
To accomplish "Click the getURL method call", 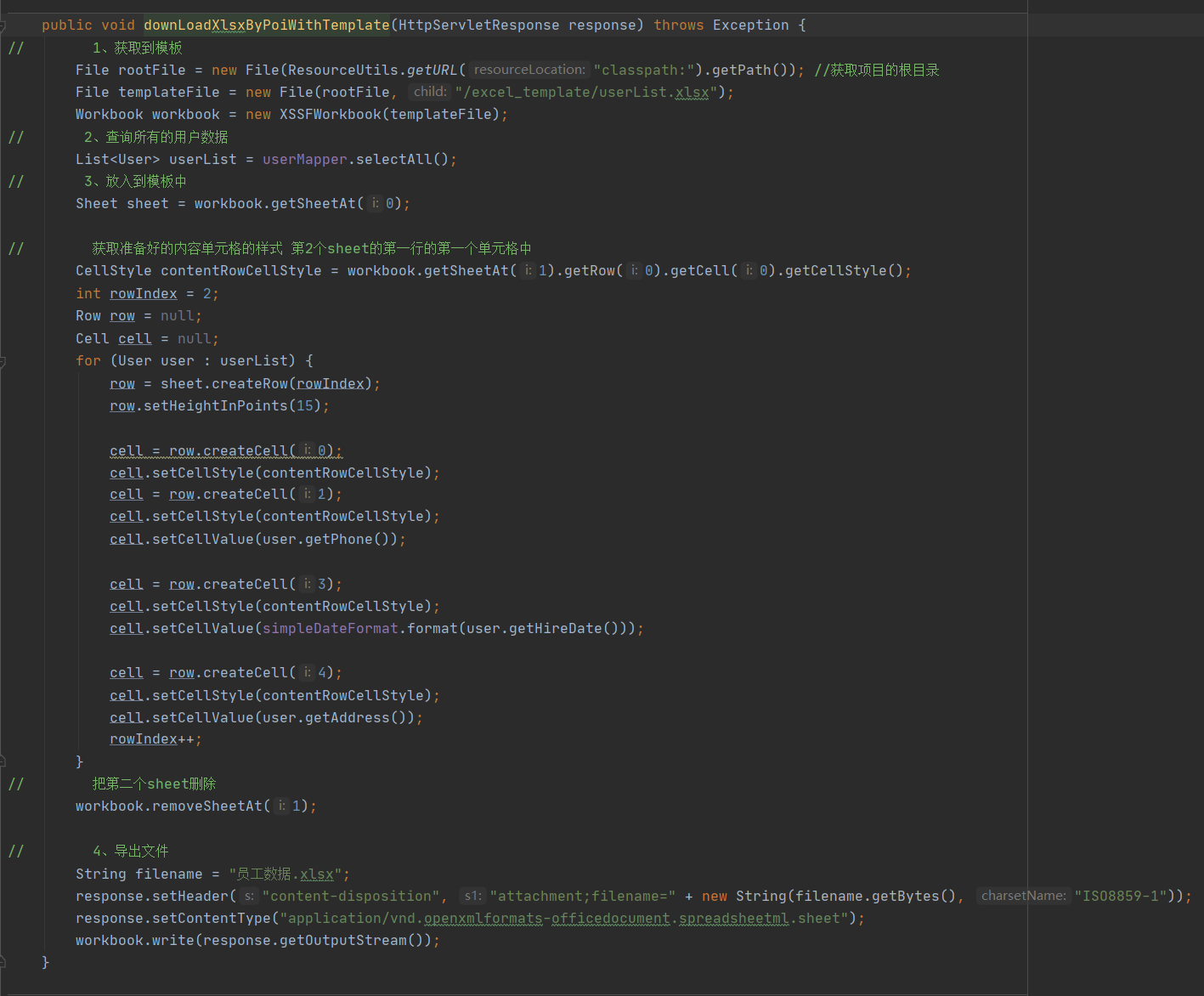I will (x=432, y=70).
